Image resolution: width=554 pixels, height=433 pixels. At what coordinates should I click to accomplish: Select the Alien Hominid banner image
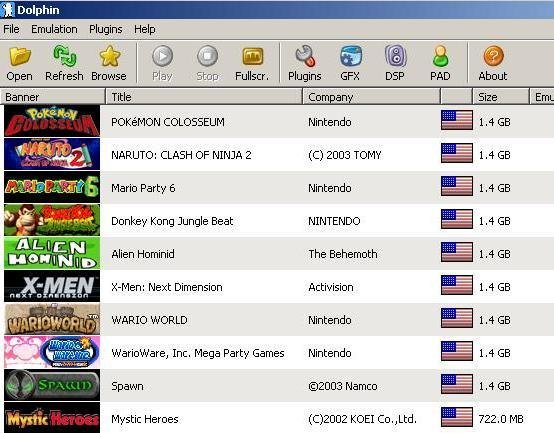pos(52,253)
